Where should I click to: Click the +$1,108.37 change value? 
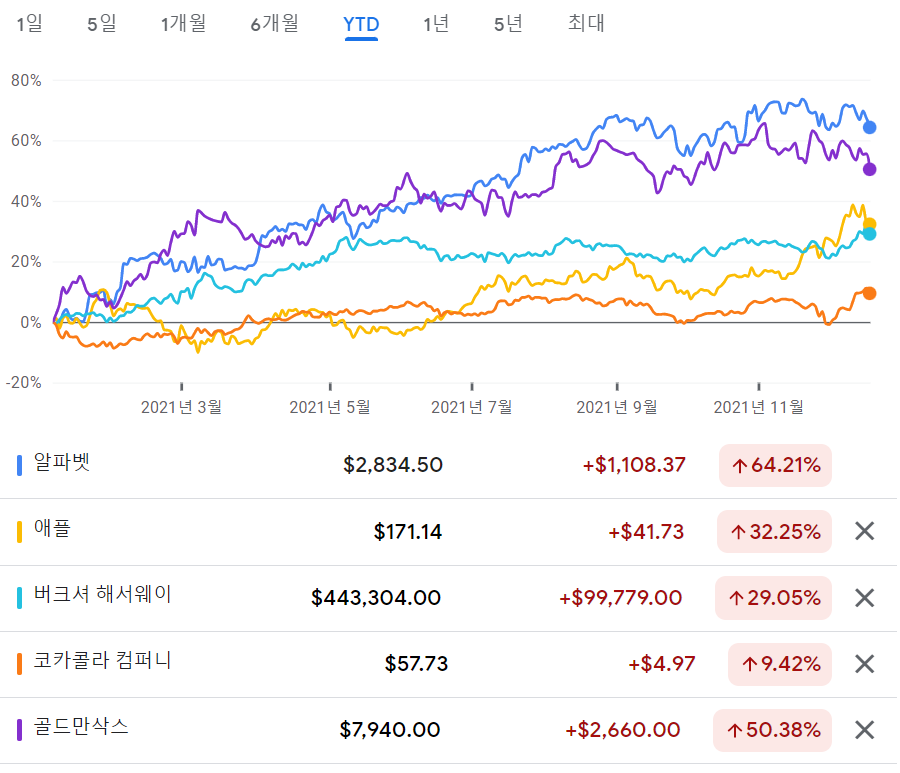click(x=634, y=465)
